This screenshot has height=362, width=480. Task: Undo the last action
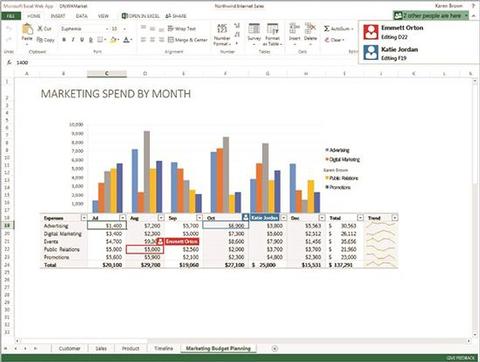9,29
